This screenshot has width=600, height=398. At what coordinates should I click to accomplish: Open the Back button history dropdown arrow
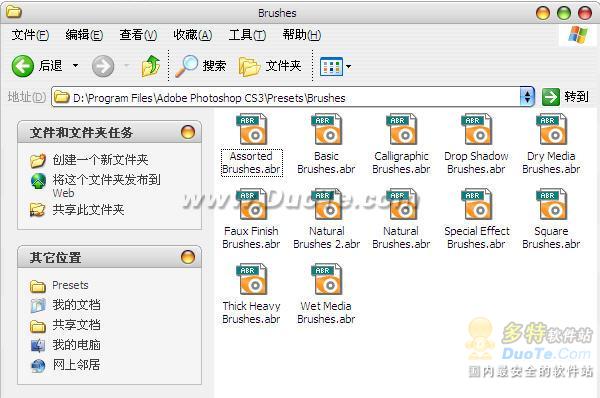click(x=75, y=66)
